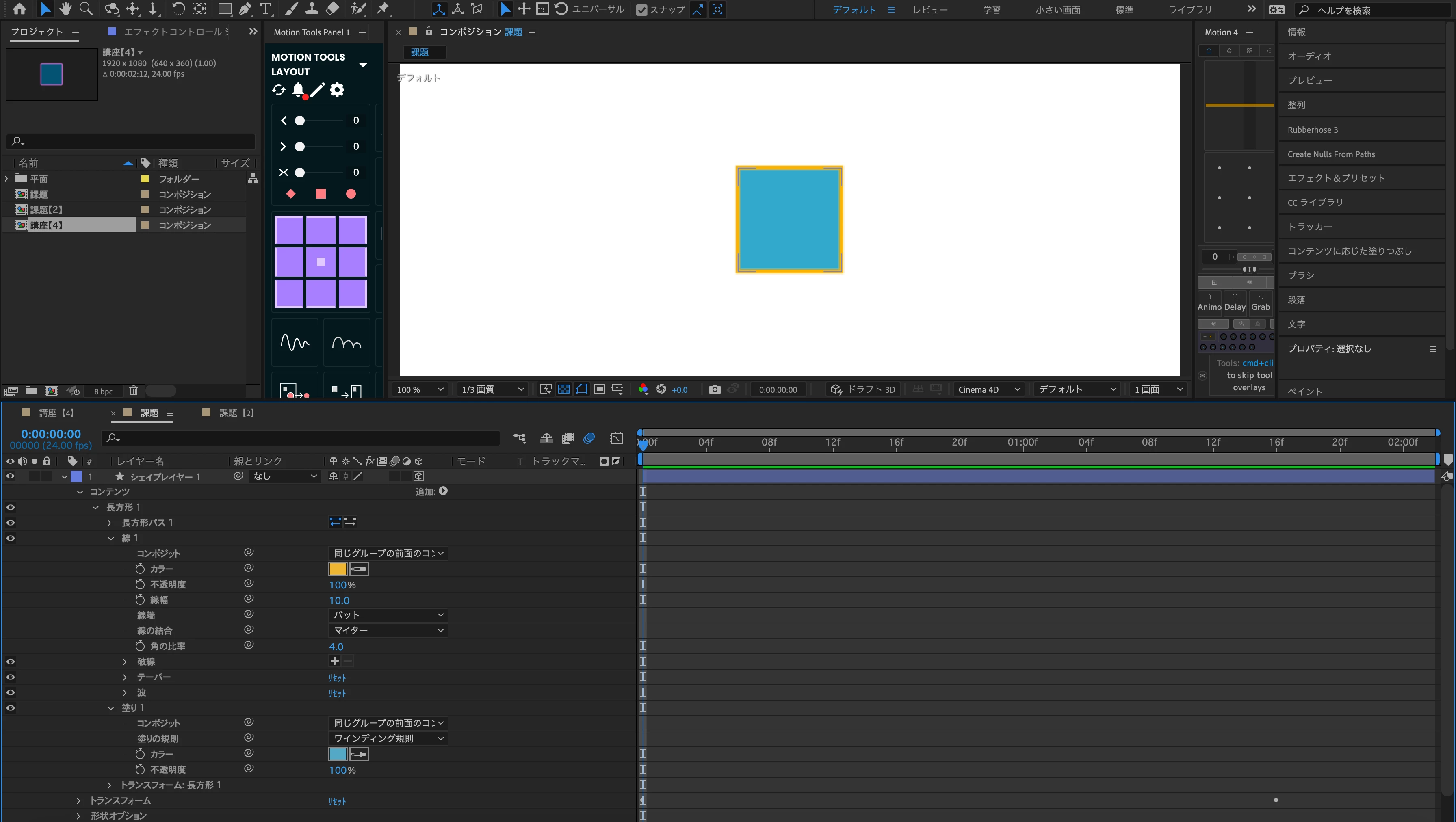Viewport: 1456px width, 822px height.
Task: Toggle the スナップ checkbox
Action: click(x=641, y=10)
